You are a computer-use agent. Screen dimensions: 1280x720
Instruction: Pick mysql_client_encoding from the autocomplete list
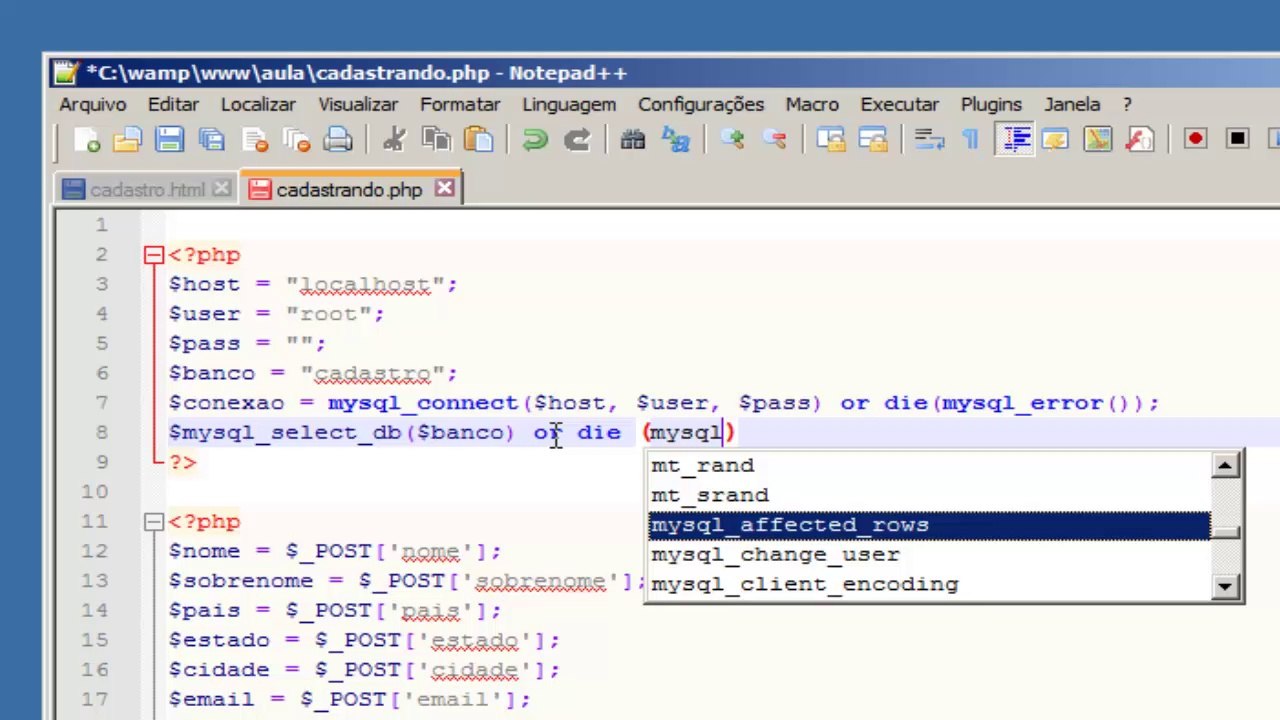[929, 584]
